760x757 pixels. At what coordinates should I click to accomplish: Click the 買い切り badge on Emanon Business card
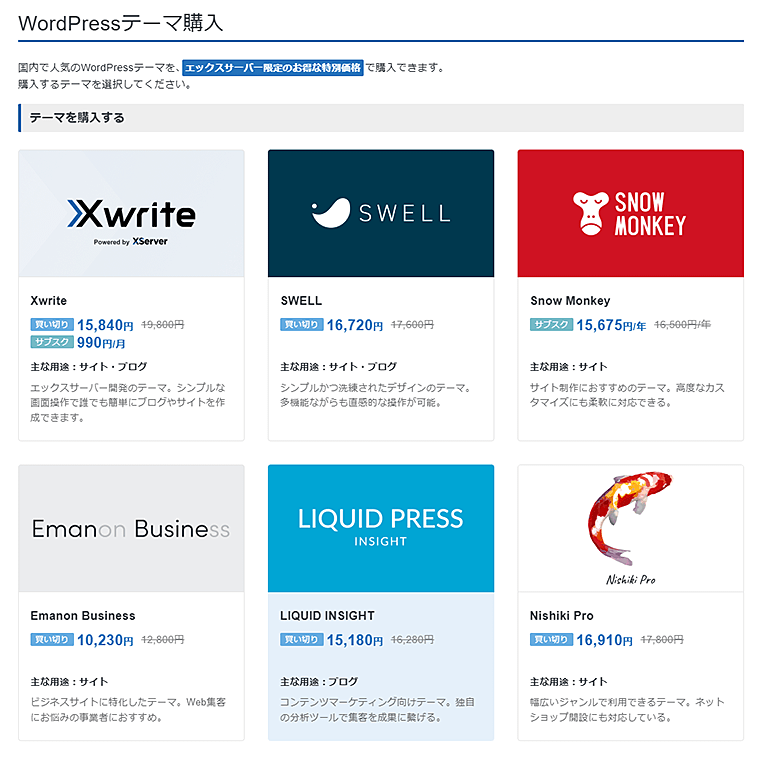52,639
